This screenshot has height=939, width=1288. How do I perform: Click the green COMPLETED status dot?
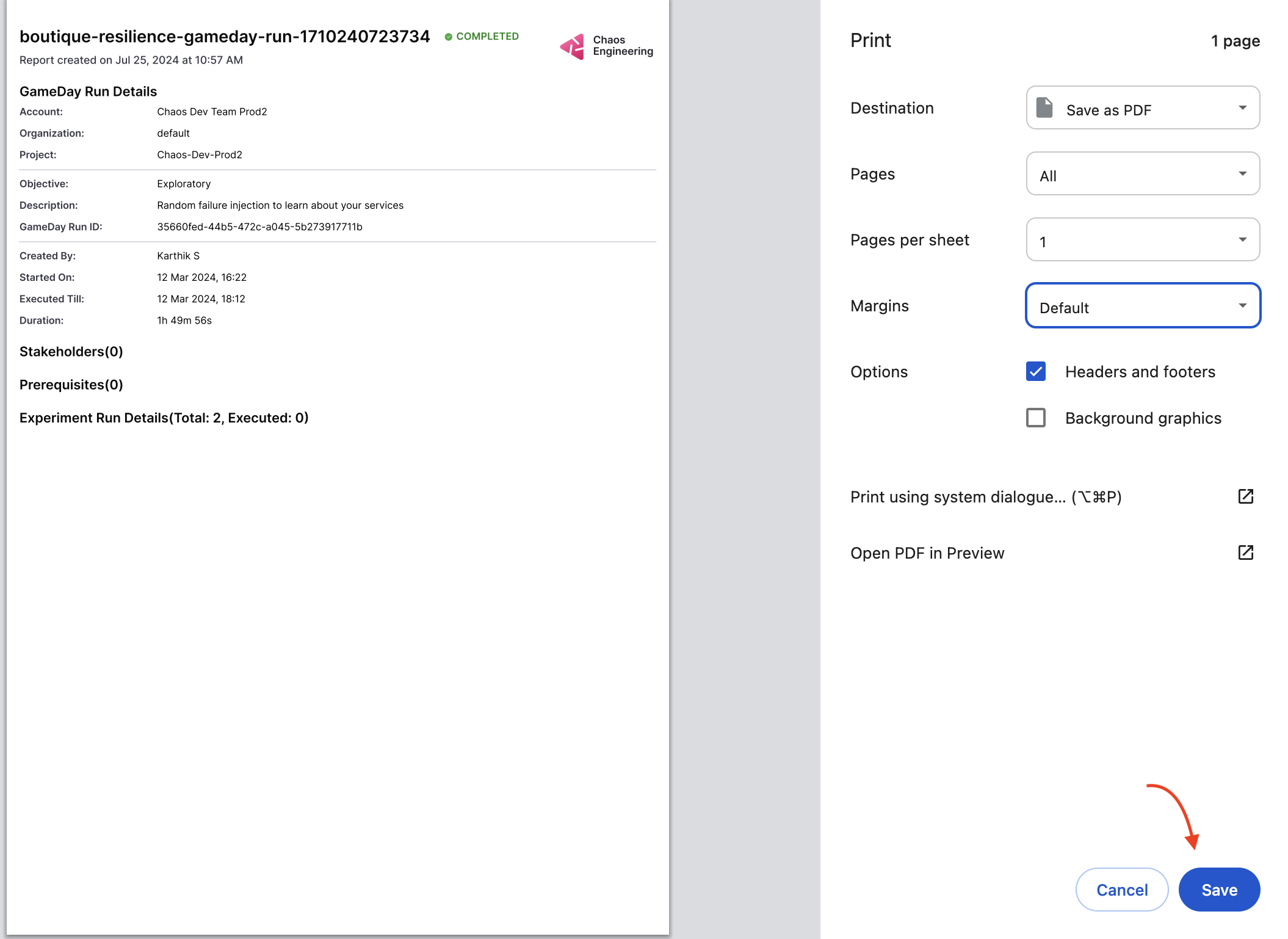[x=449, y=37]
